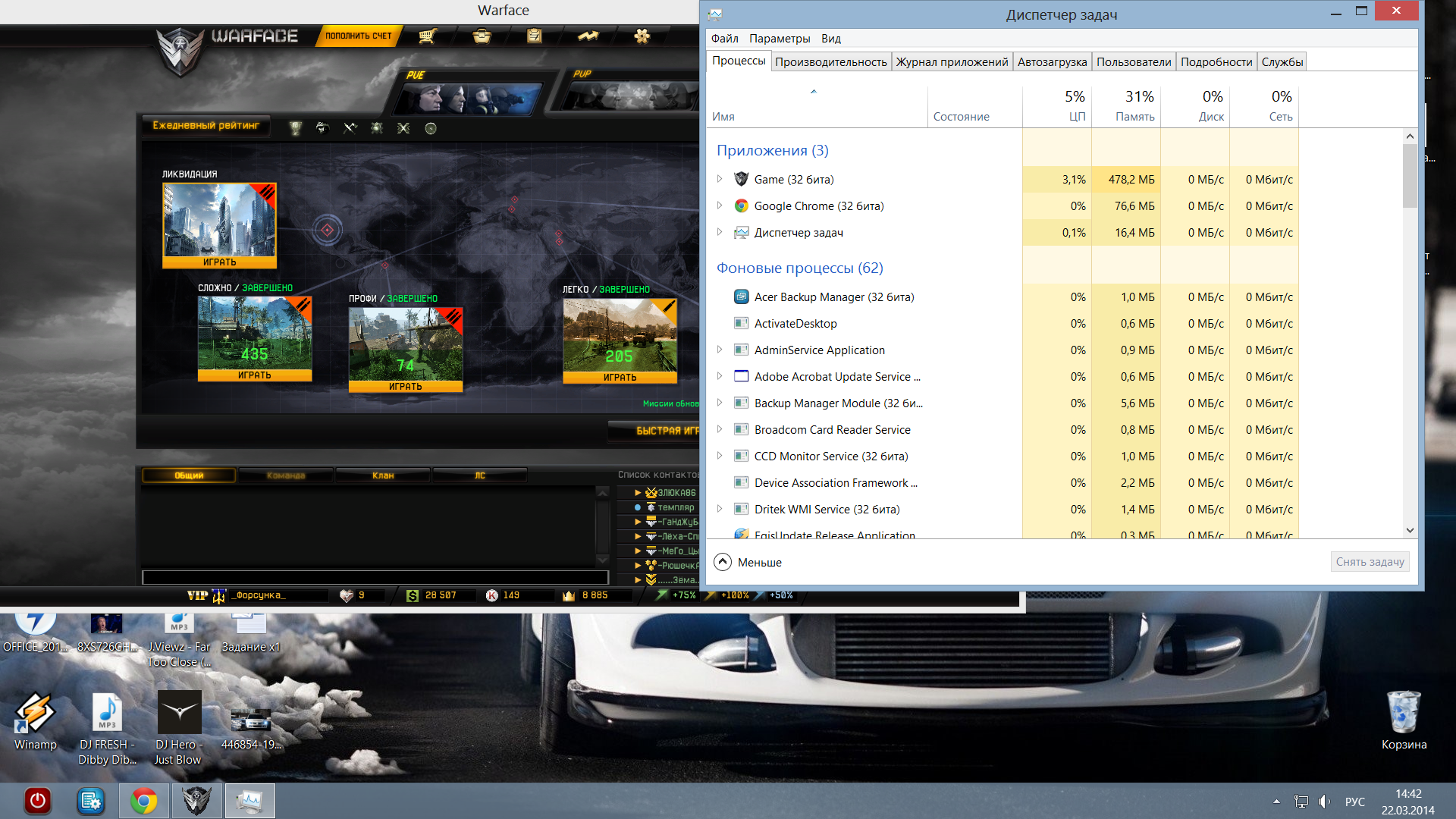Click the volume speaker icon in system tray
1456x819 pixels.
tap(1324, 802)
